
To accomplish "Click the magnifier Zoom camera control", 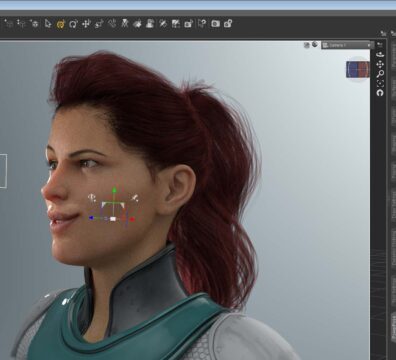I will pos(380,74).
